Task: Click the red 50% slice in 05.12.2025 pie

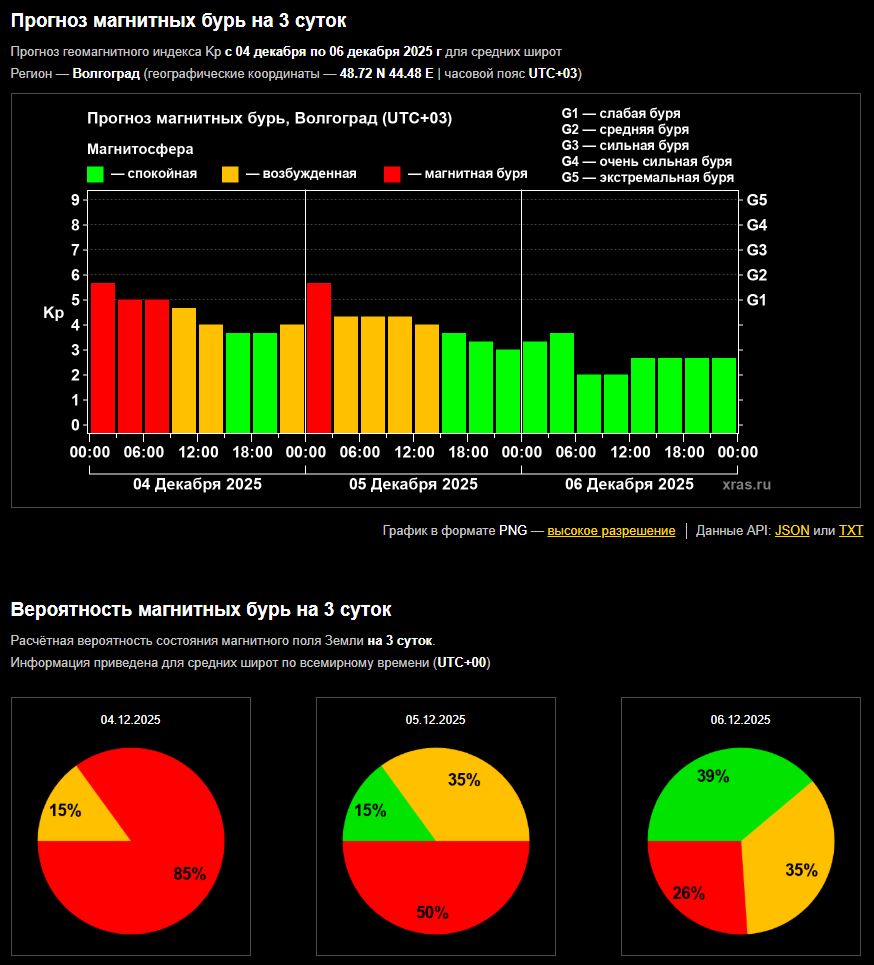Action: tap(435, 890)
